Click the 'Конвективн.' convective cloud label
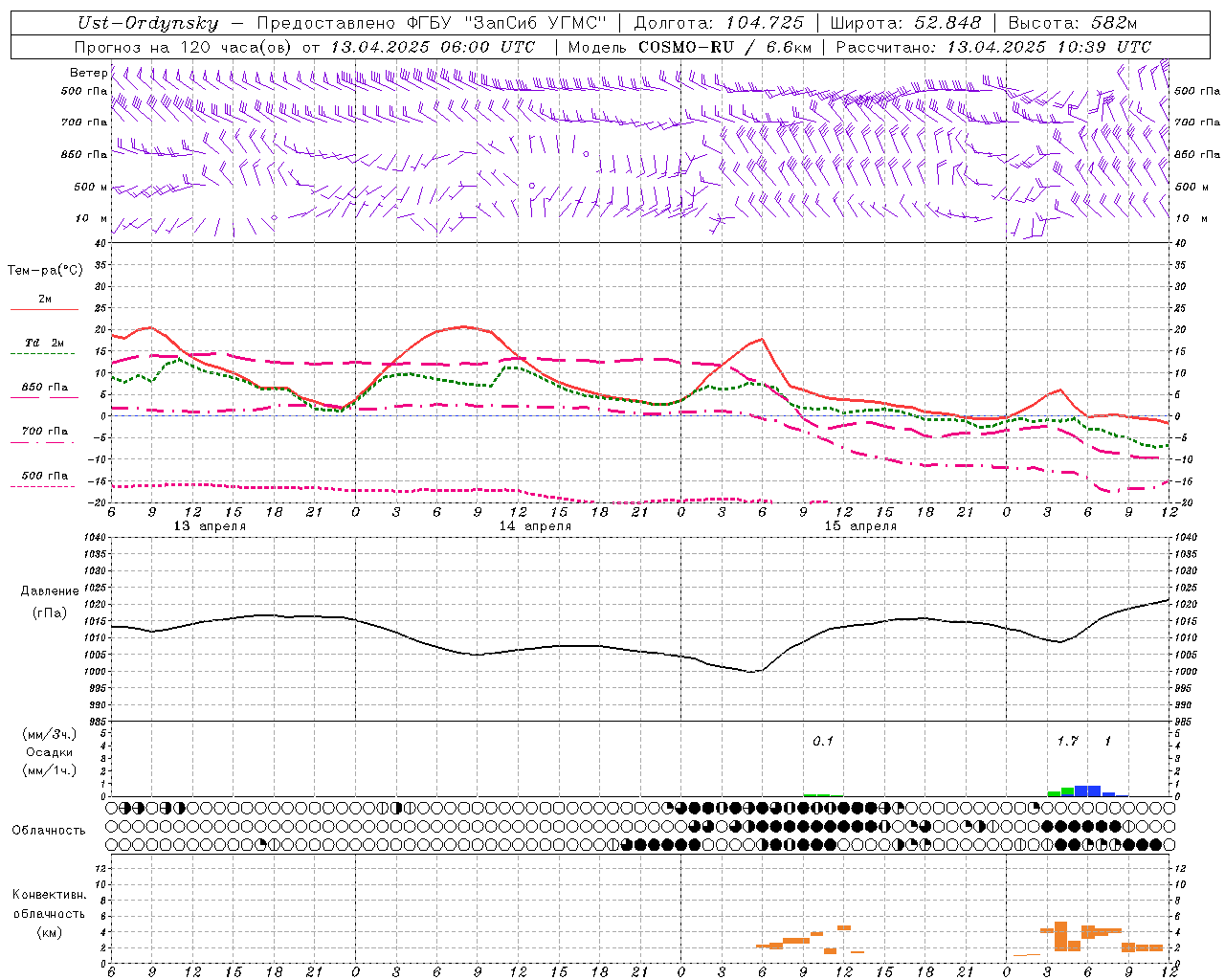The image size is (1225, 980). 49,895
